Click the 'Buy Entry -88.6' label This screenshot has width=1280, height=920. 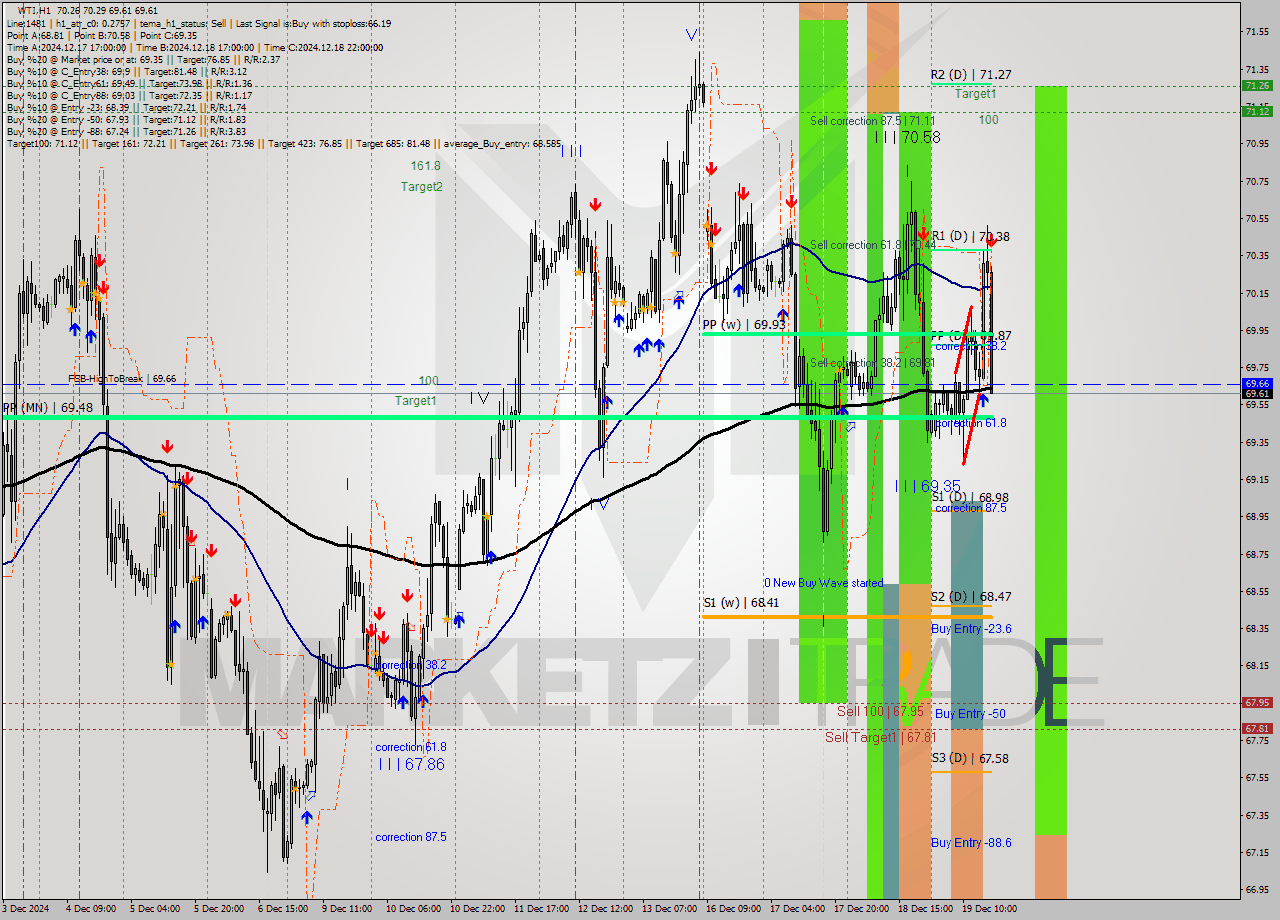click(971, 843)
